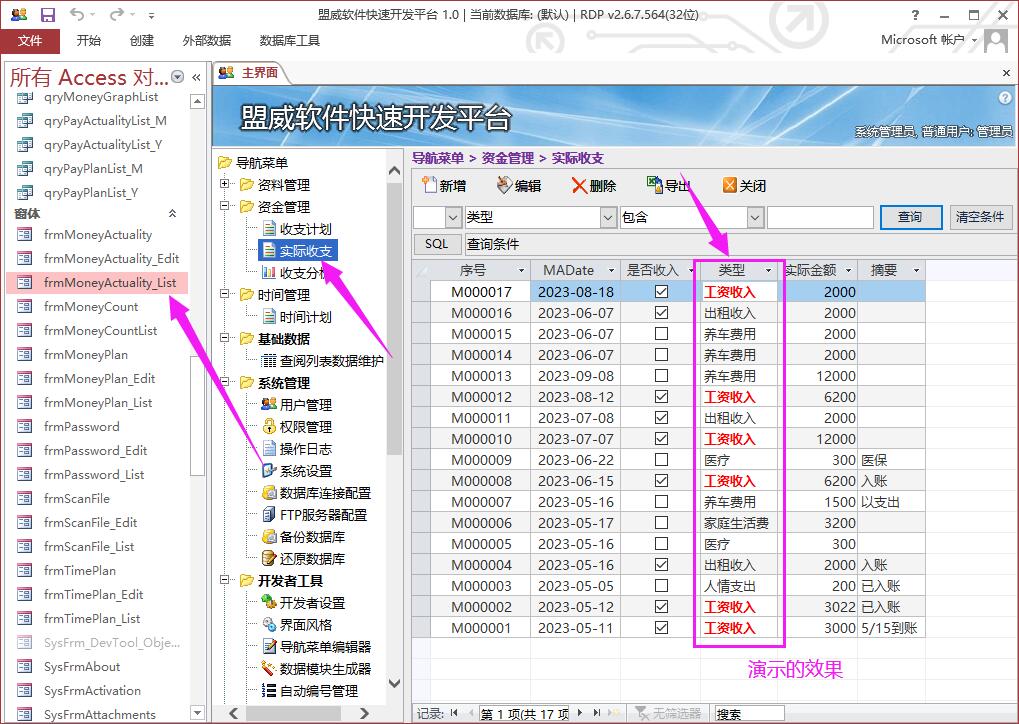
Task: Open the 类型 field dropdown in query bar
Action: tap(608, 218)
